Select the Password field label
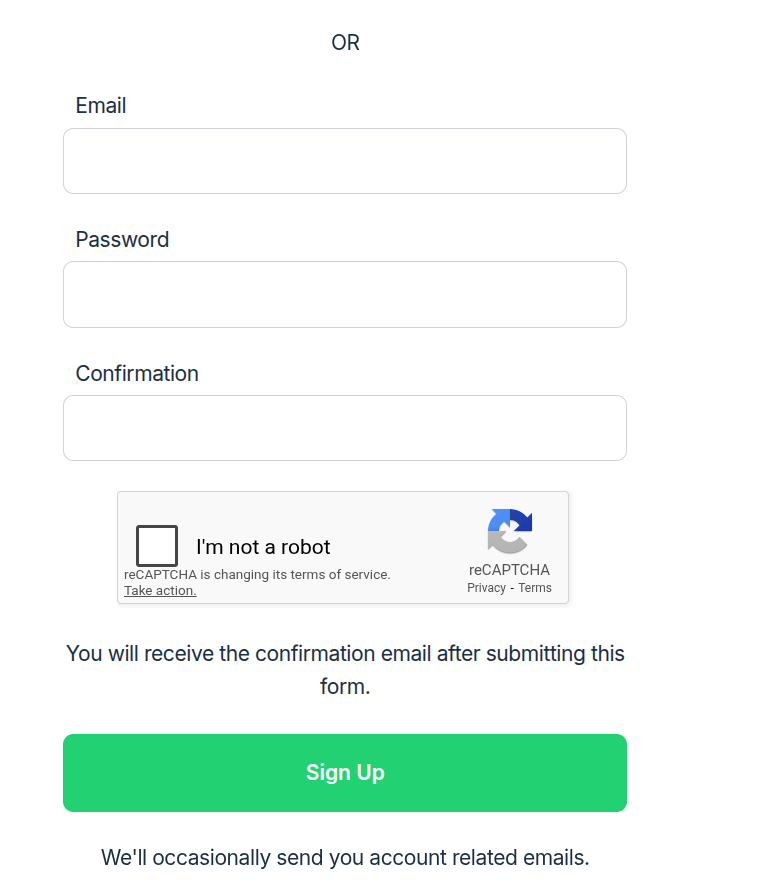 click(122, 239)
